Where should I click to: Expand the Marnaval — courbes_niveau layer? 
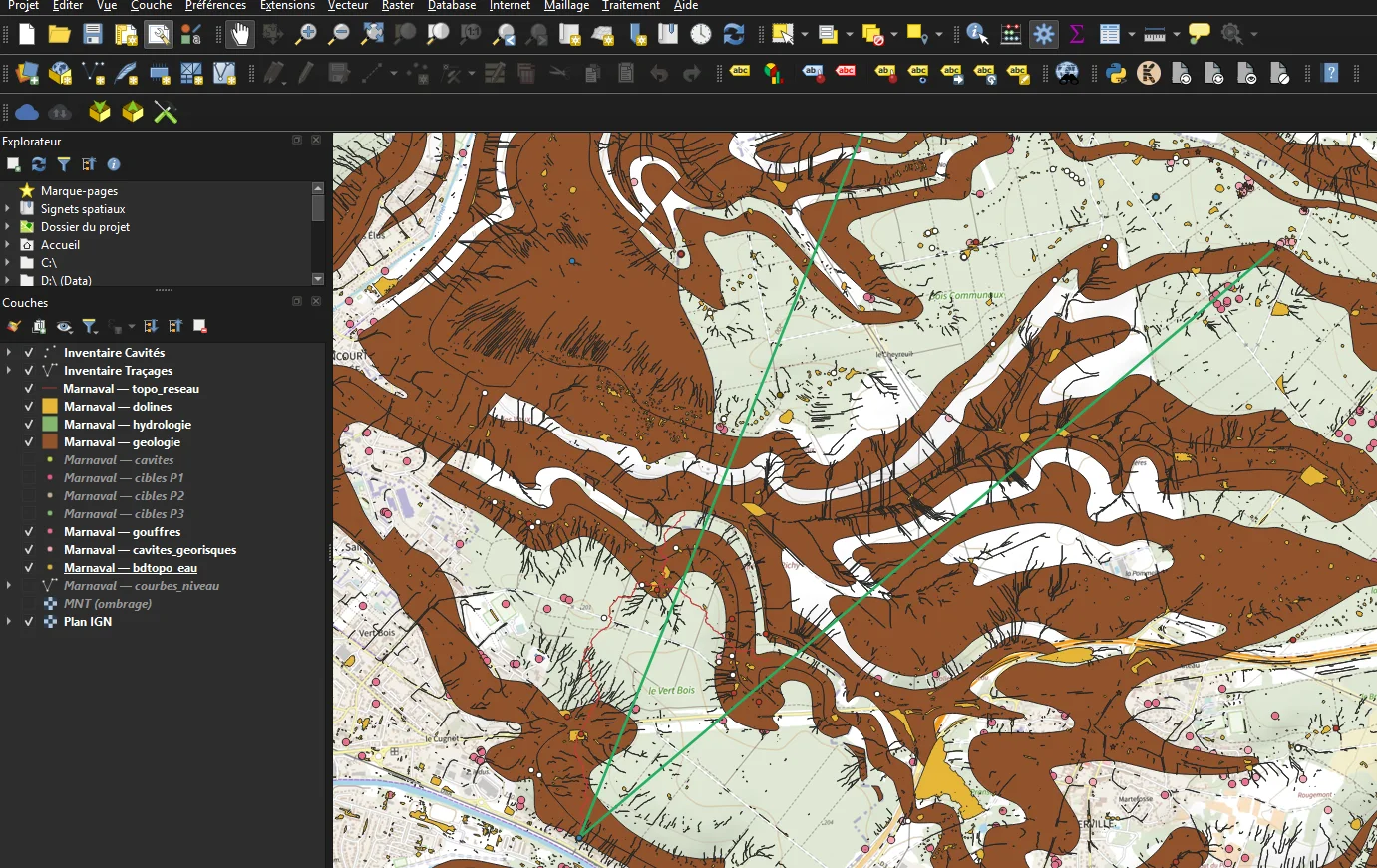point(9,586)
